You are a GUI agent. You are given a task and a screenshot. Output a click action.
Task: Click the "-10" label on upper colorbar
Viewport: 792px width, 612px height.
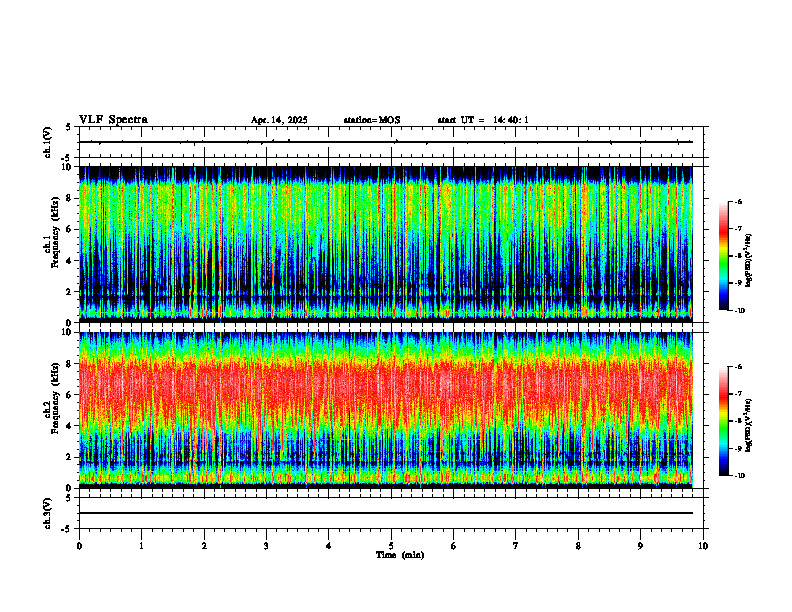click(739, 311)
